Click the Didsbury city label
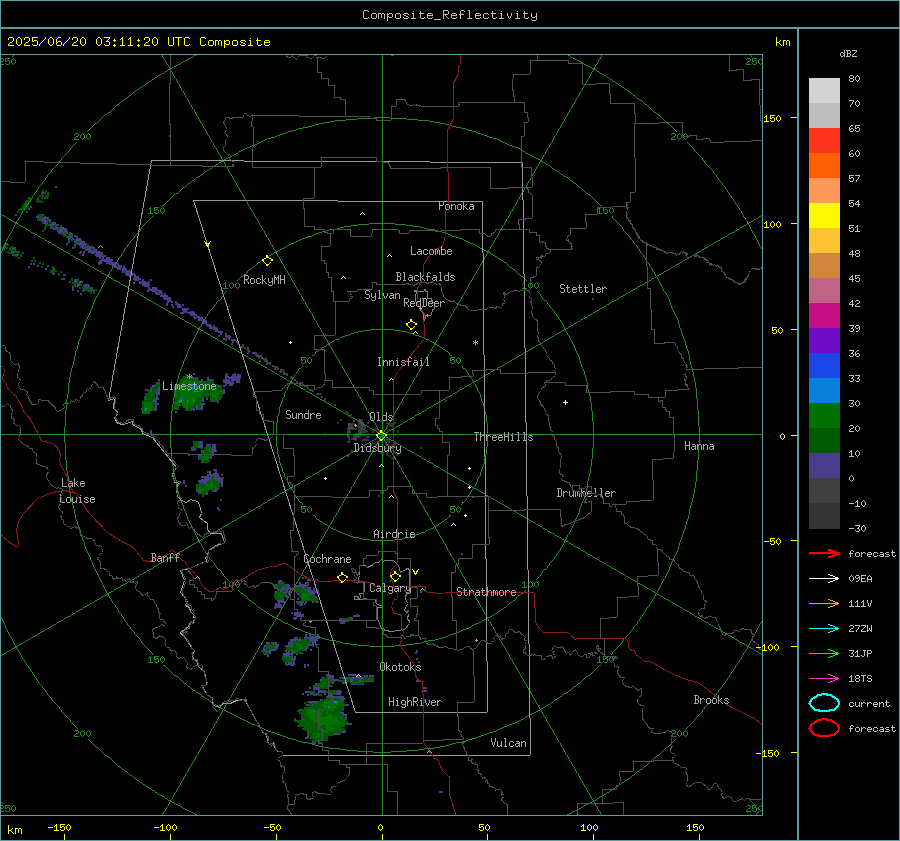This screenshot has width=900, height=841. click(x=377, y=448)
